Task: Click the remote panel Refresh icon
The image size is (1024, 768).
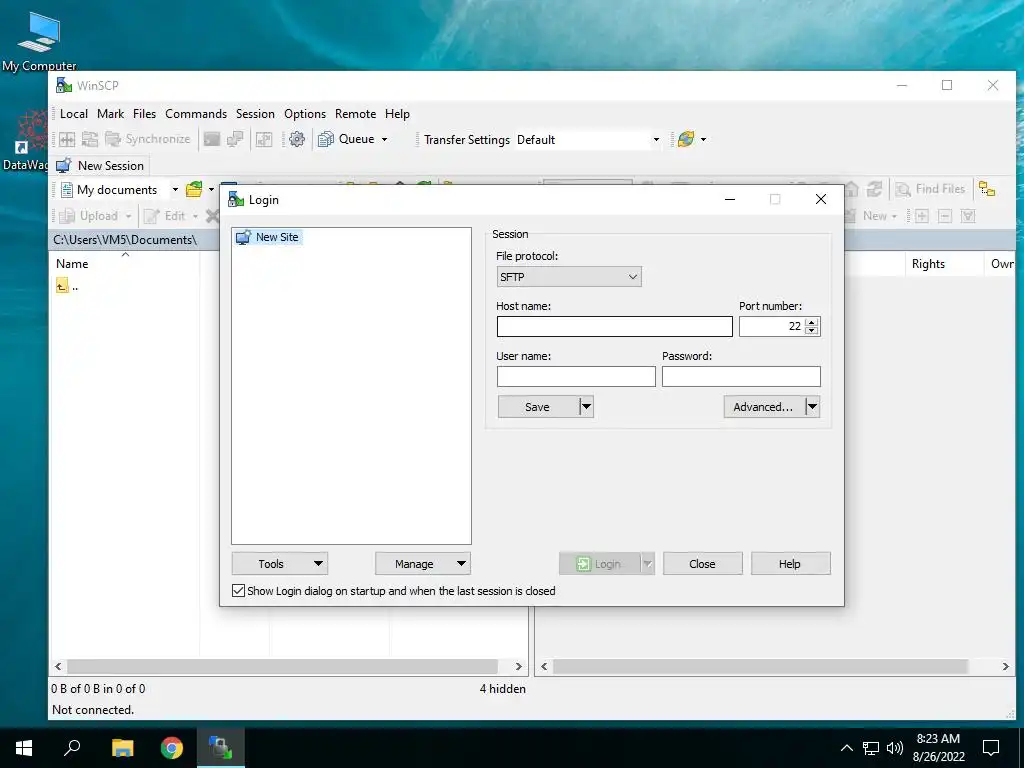Action: (874, 189)
